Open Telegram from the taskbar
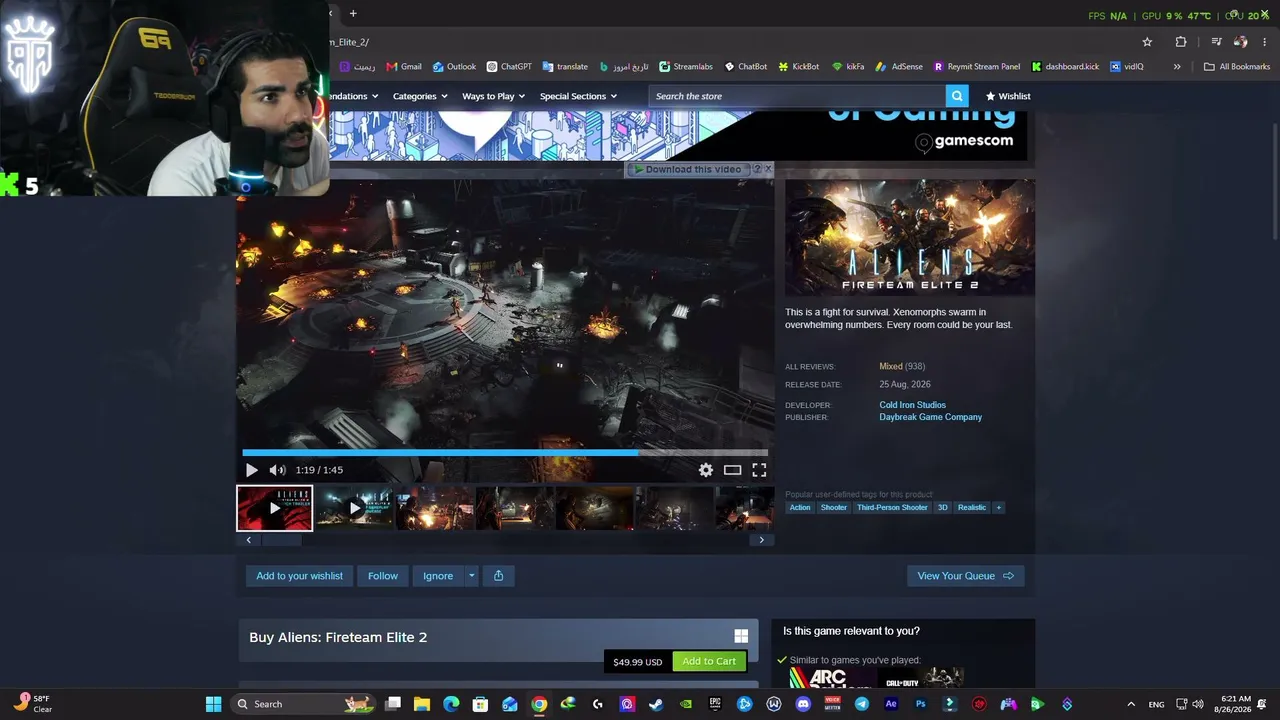Image resolution: width=1280 pixels, height=720 pixels. (862, 704)
